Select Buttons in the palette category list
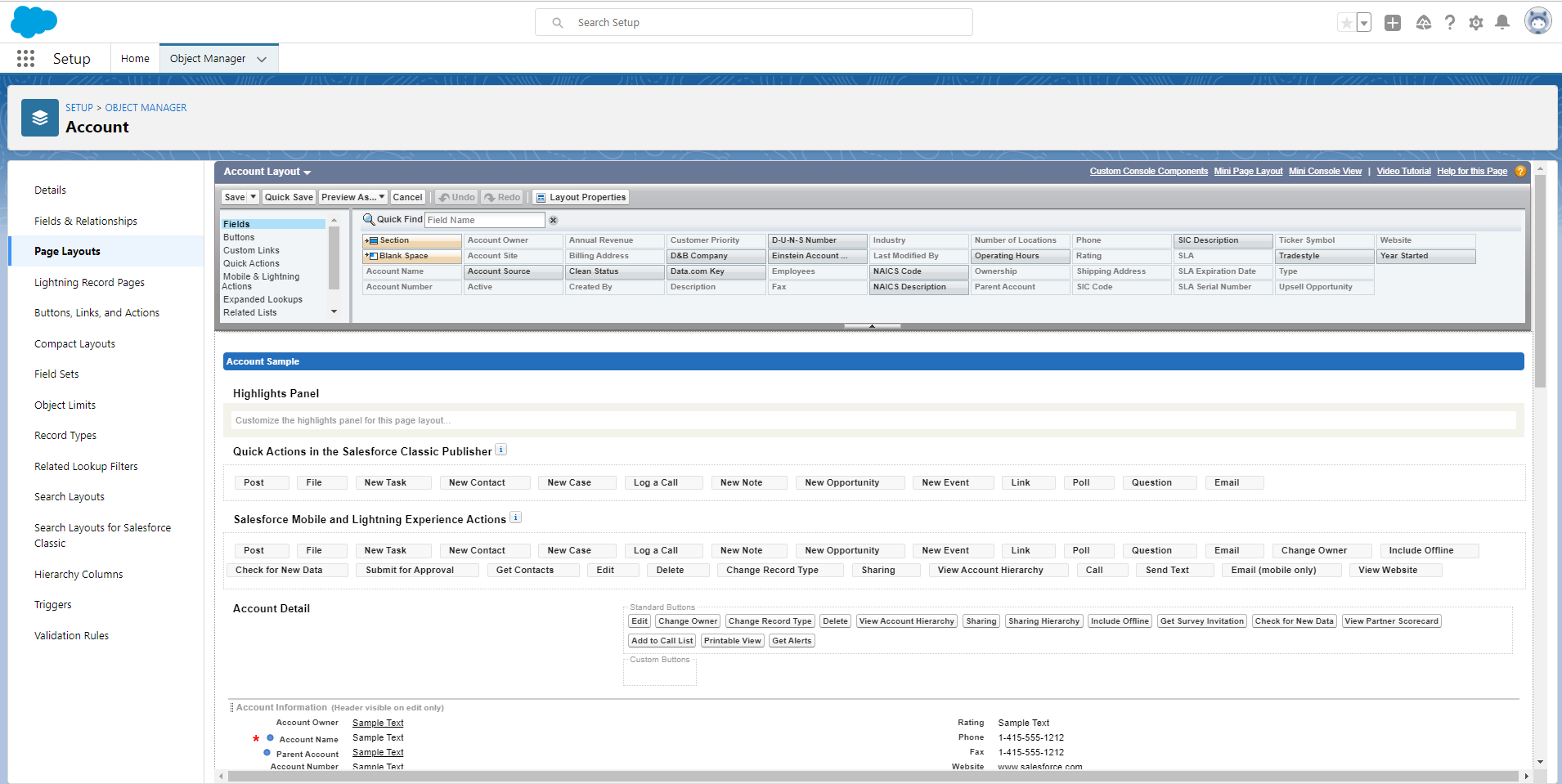 point(239,237)
